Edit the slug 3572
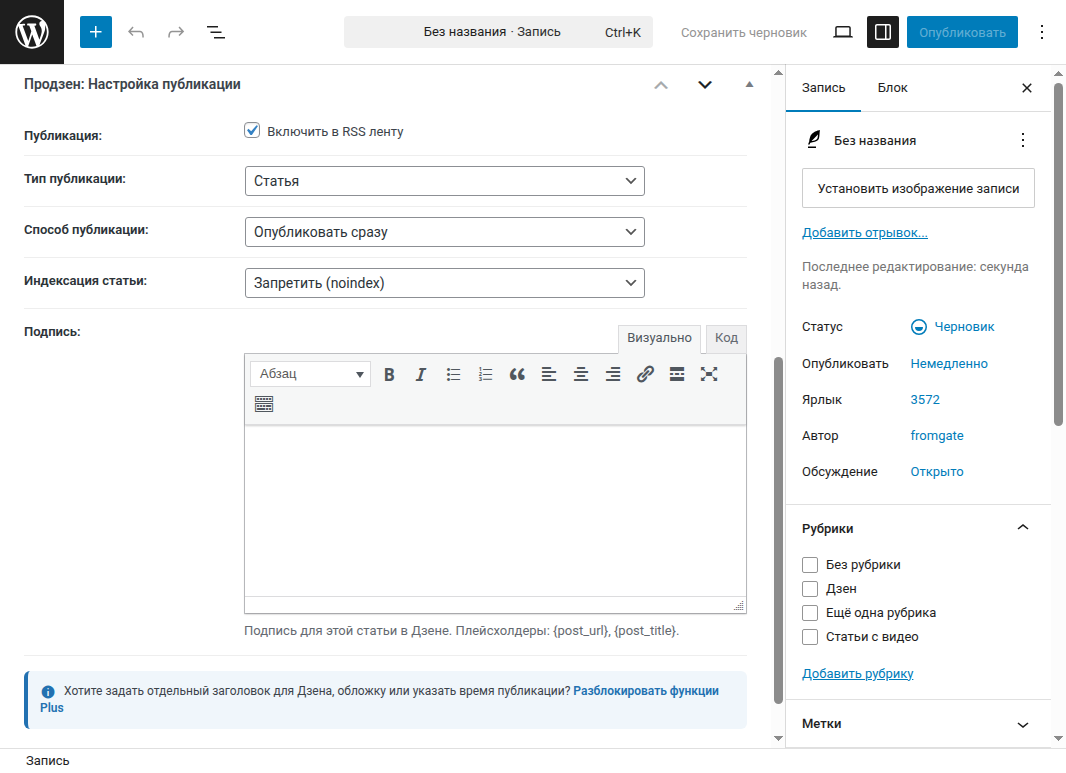The width and height of the screenshot is (1066, 773). 925,400
